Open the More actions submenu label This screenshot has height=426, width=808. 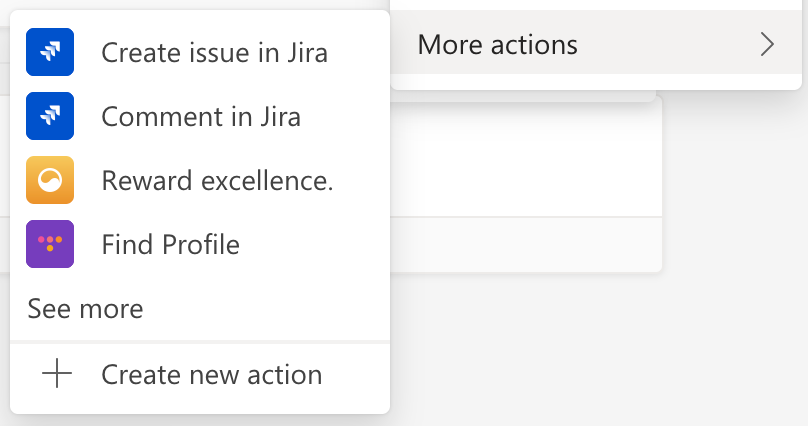point(497,45)
